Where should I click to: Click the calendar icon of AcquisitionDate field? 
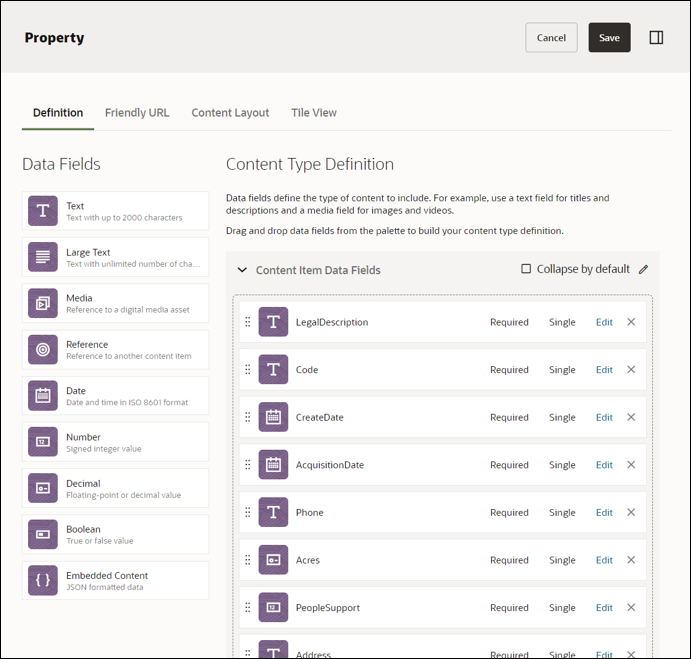(x=273, y=465)
